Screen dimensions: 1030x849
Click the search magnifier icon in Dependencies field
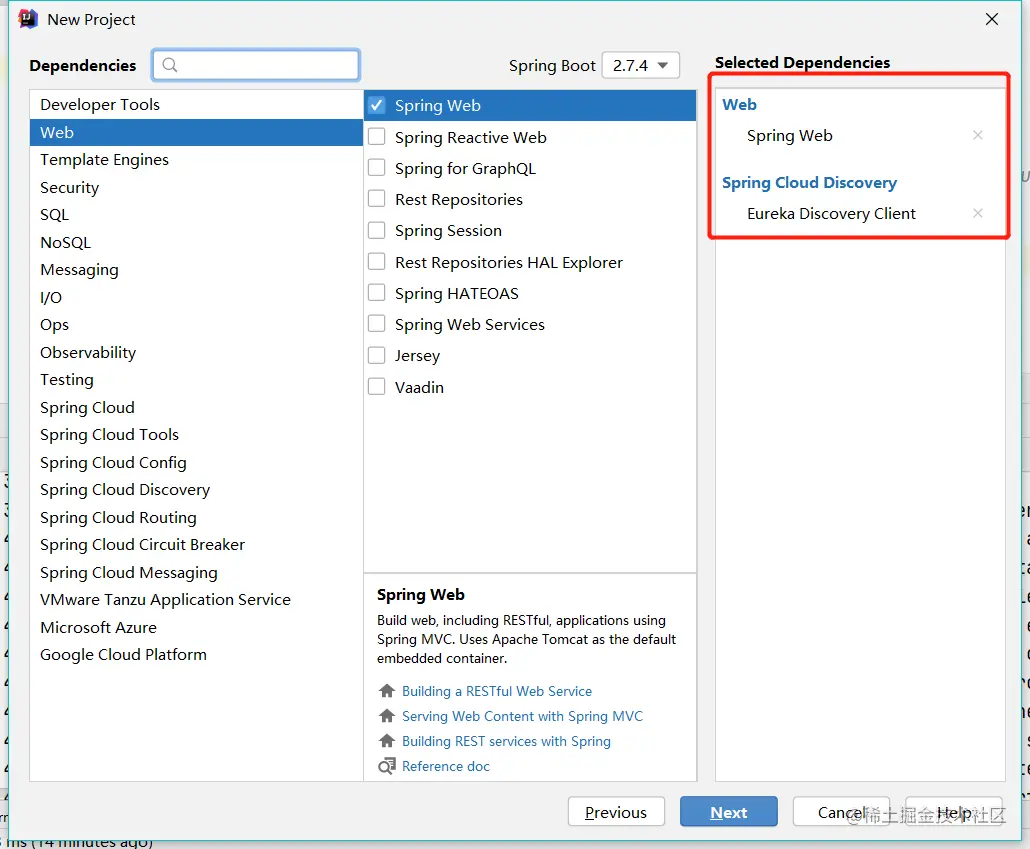coord(169,65)
